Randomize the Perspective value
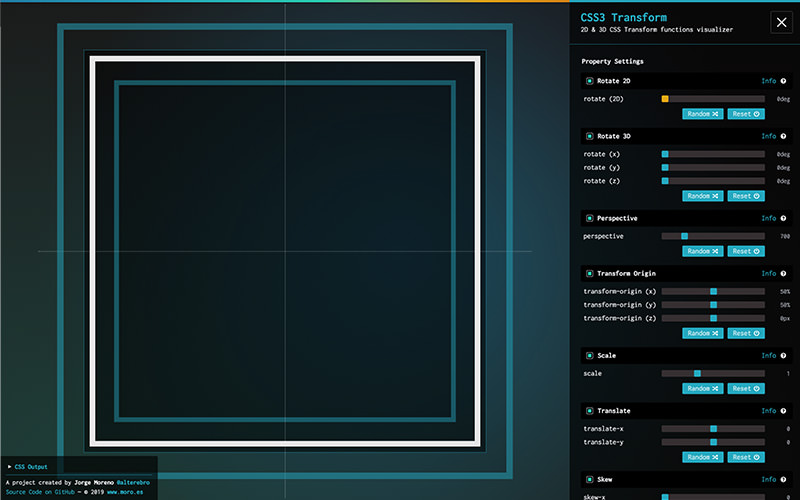 703,251
